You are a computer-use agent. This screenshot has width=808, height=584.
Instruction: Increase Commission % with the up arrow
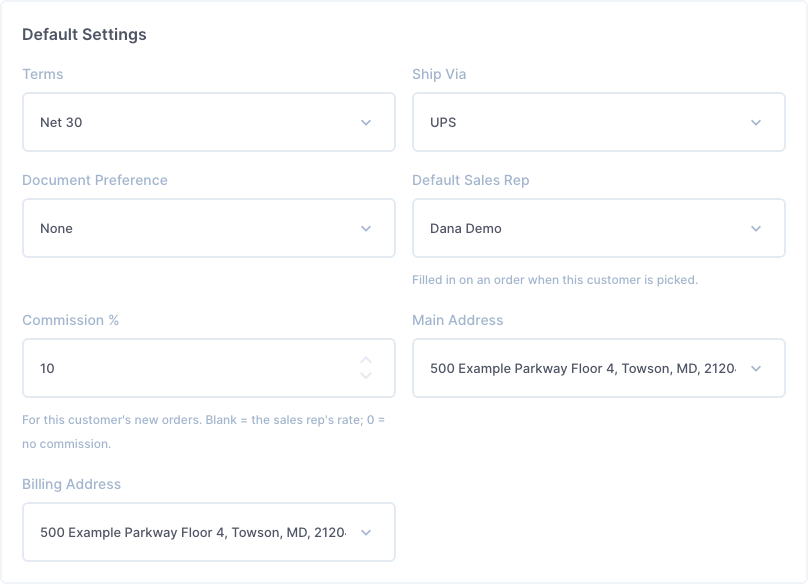[x=366, y=360]
